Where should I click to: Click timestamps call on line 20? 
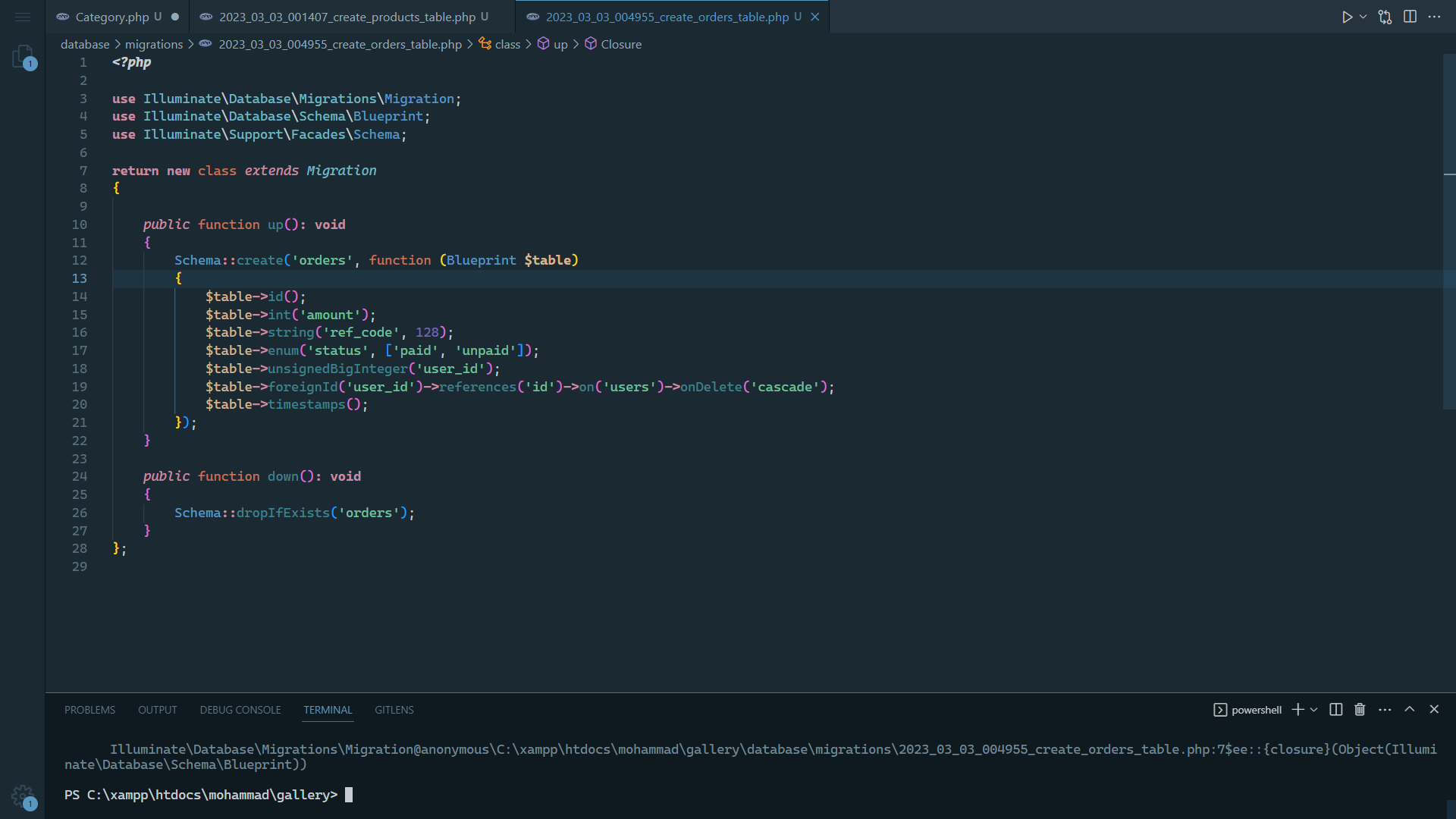tap(306, 404)
